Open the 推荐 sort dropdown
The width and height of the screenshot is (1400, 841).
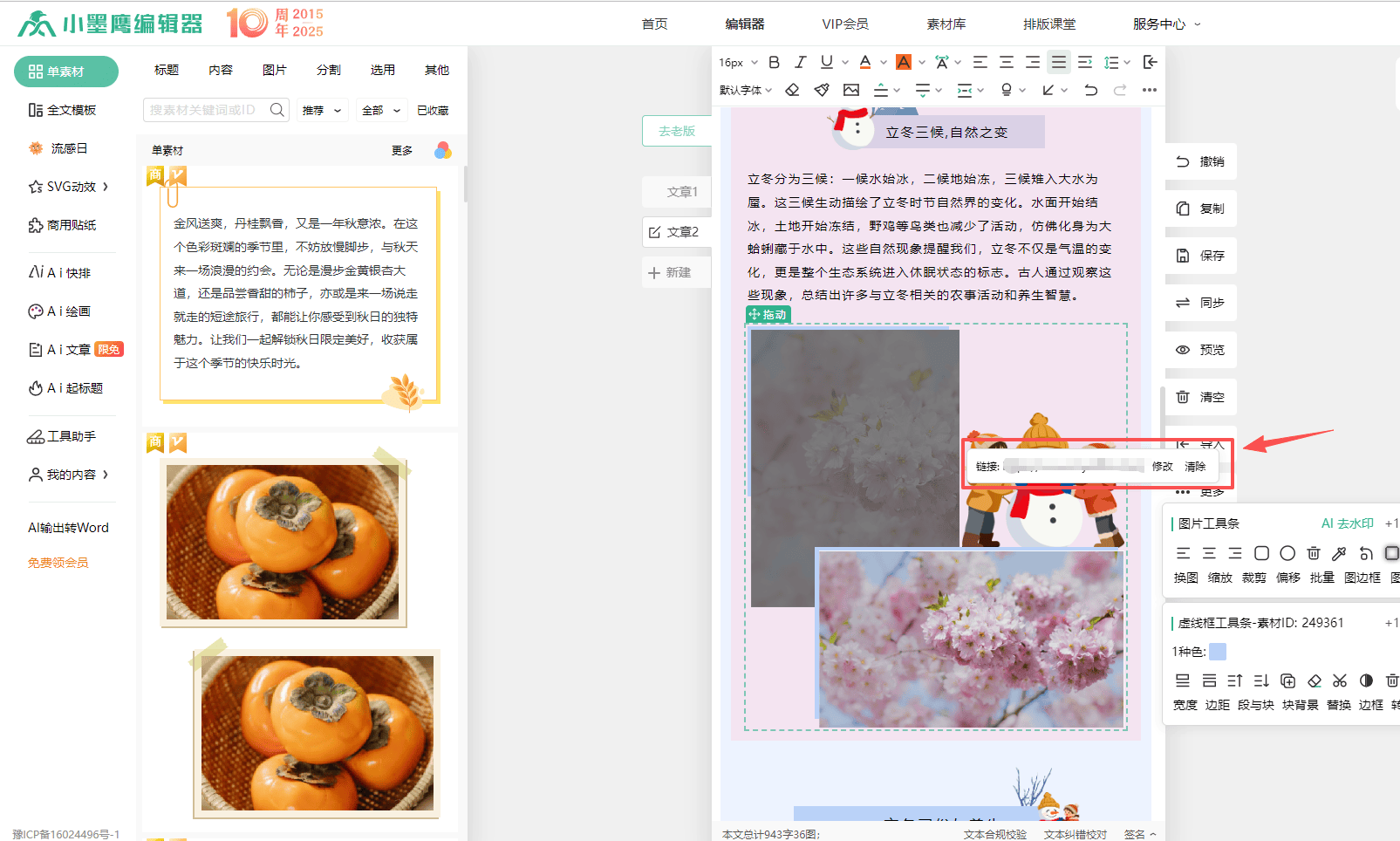pyautogui.click(x=321, y=111)
